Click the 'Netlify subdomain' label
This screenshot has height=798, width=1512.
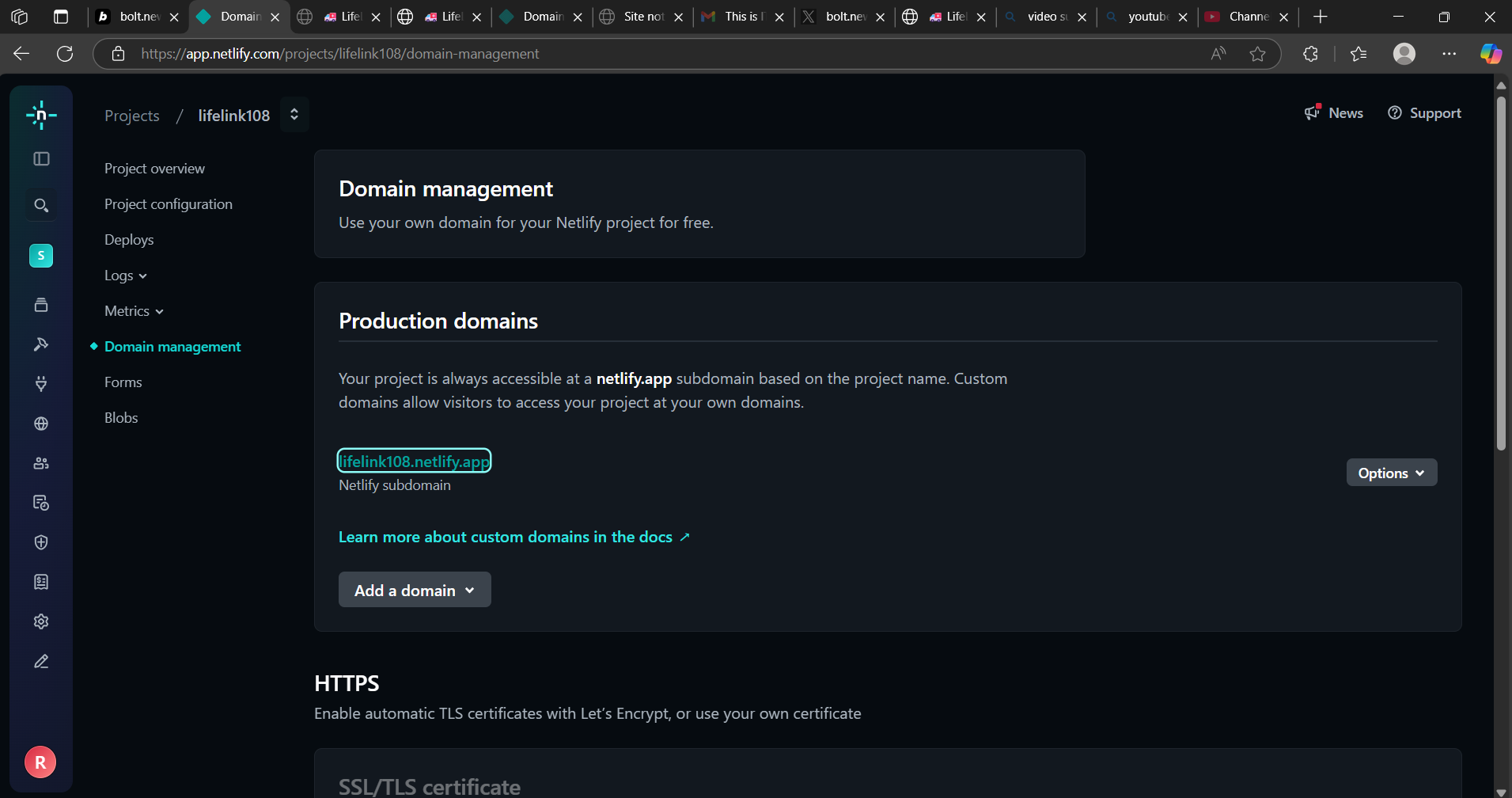point(395,485)
